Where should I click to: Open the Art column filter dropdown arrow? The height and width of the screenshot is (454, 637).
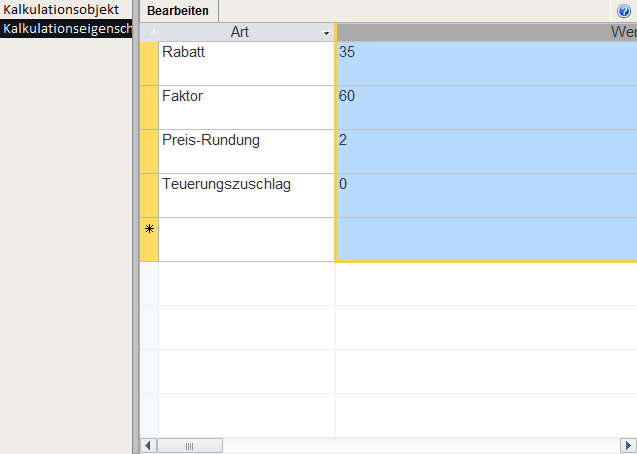pos(326,33)
